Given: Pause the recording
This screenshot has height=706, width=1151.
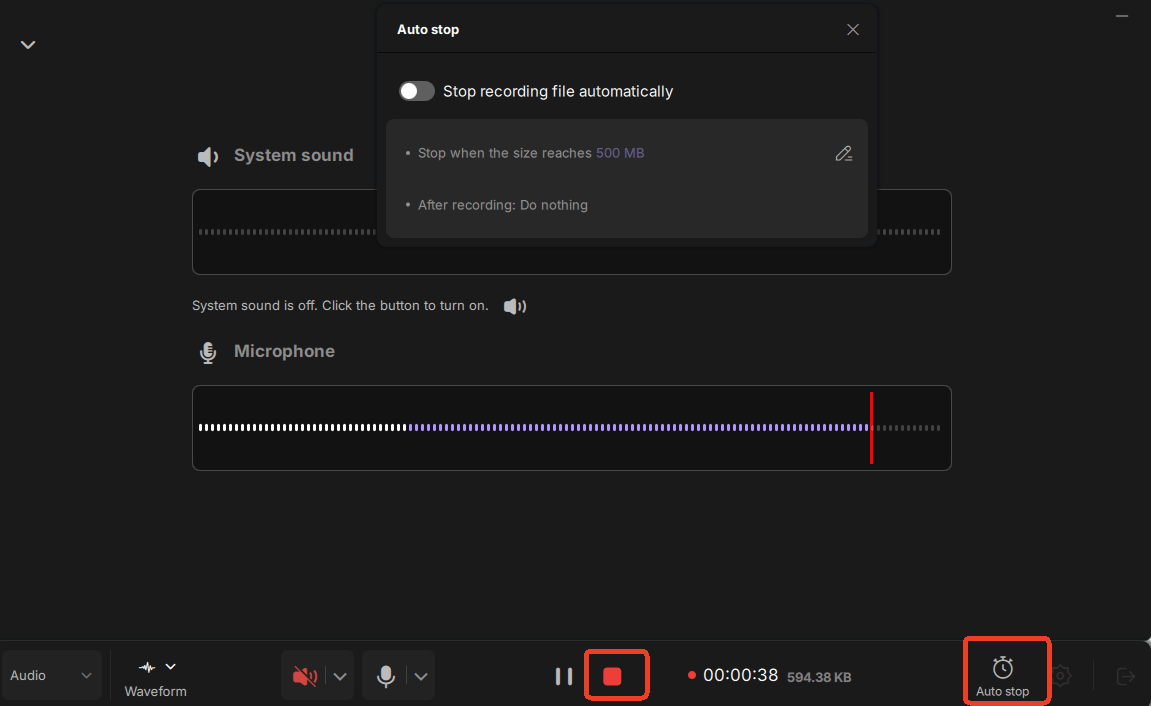Looking at the screenshot, I should coord(564,676).
